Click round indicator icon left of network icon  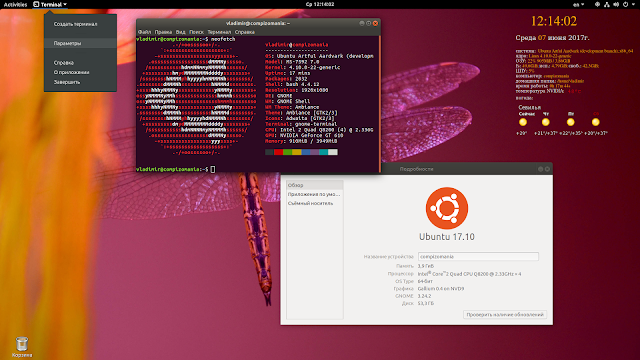tap(597, 4)
